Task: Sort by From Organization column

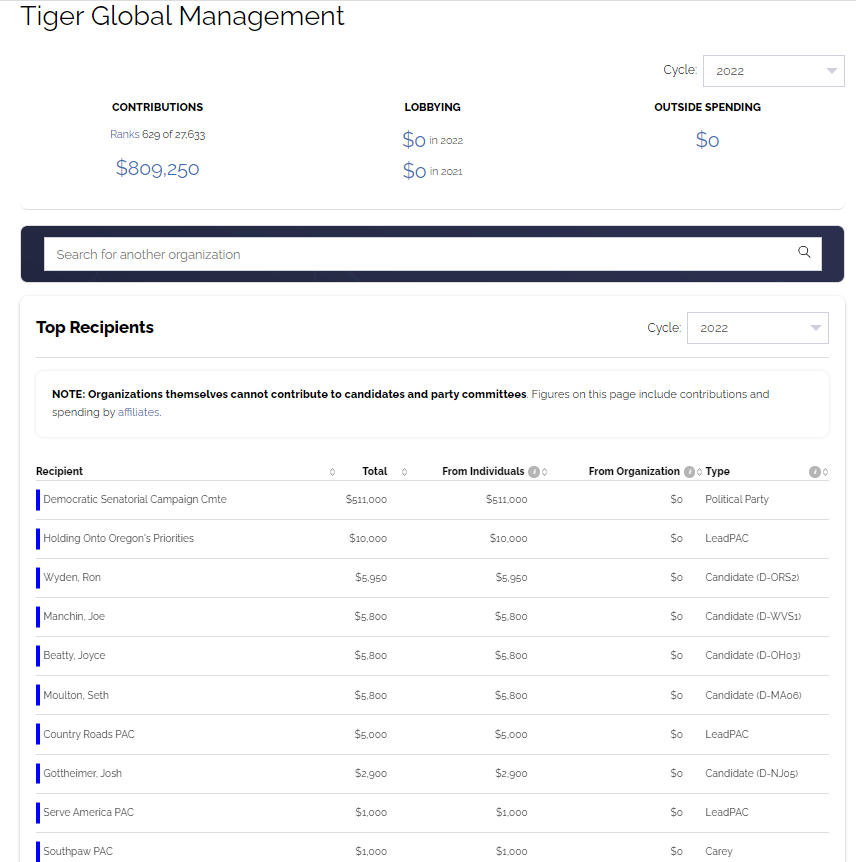Action: (699, 472)
